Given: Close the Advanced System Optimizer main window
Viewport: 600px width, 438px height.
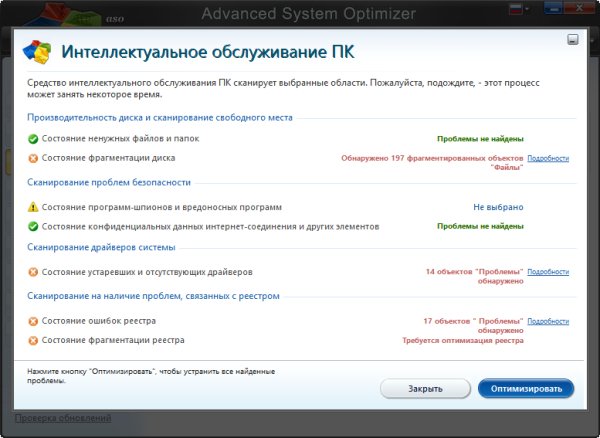Looking at the screenshot, I should pyautogui.click(x=579, y=8).
